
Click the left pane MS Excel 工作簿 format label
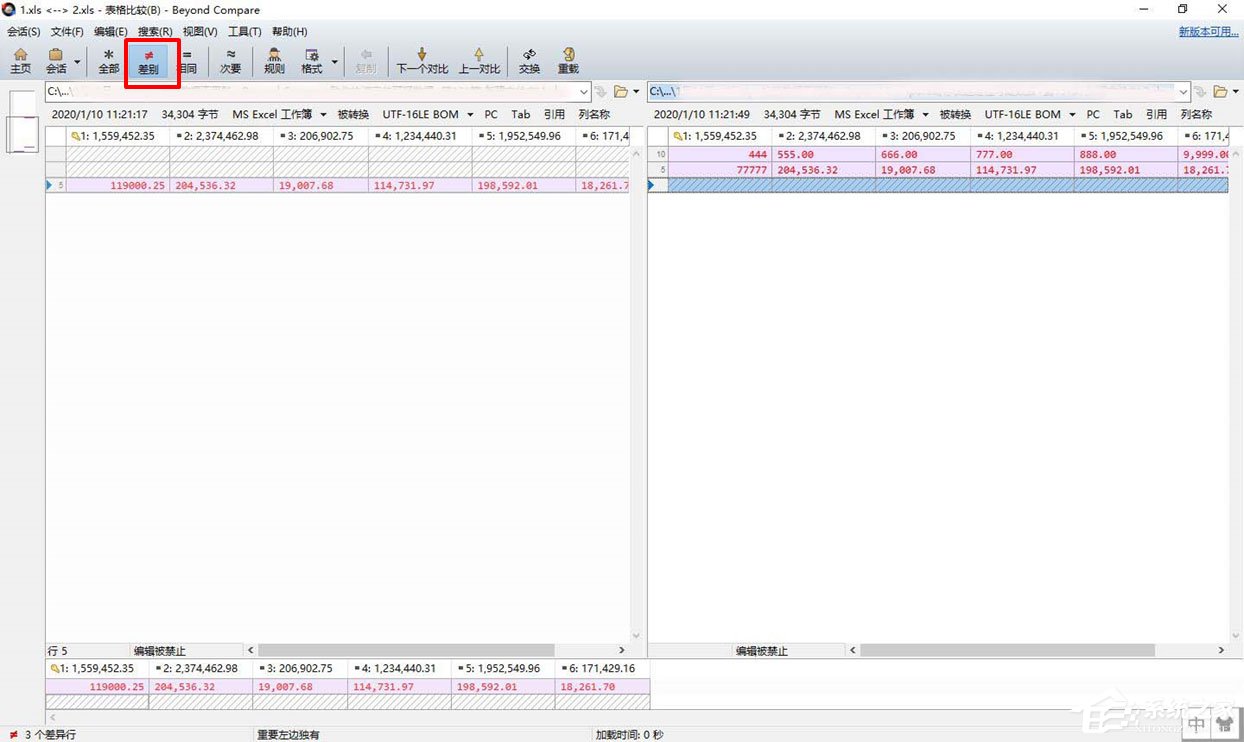tap(272, 115)
